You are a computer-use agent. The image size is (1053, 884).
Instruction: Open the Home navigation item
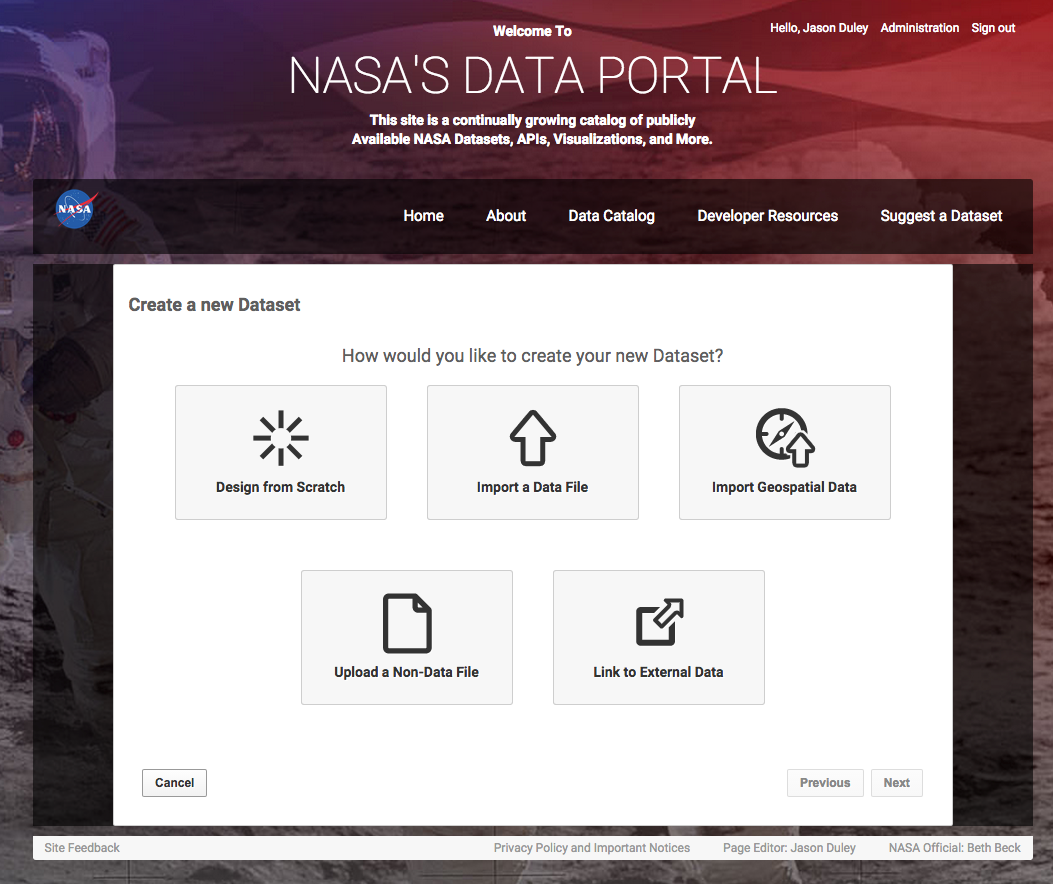coord(423,216)
